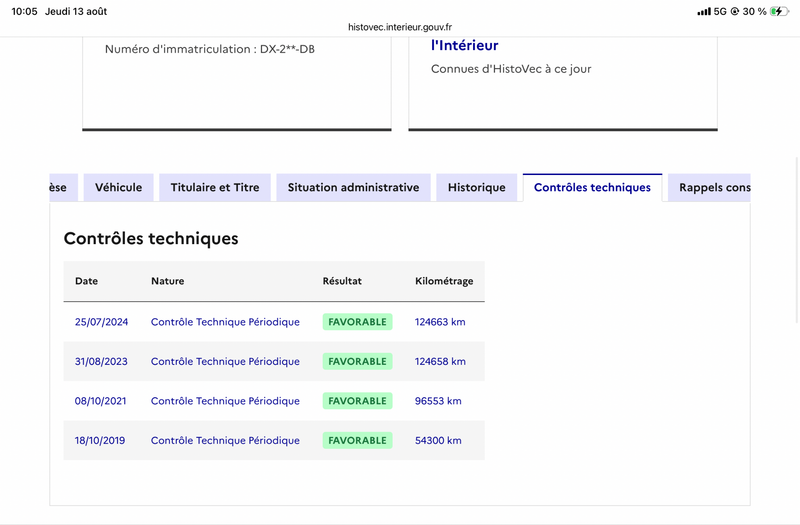Click the 124663 km mileage value
Screen dimensions: 800x525
[440, 322]
